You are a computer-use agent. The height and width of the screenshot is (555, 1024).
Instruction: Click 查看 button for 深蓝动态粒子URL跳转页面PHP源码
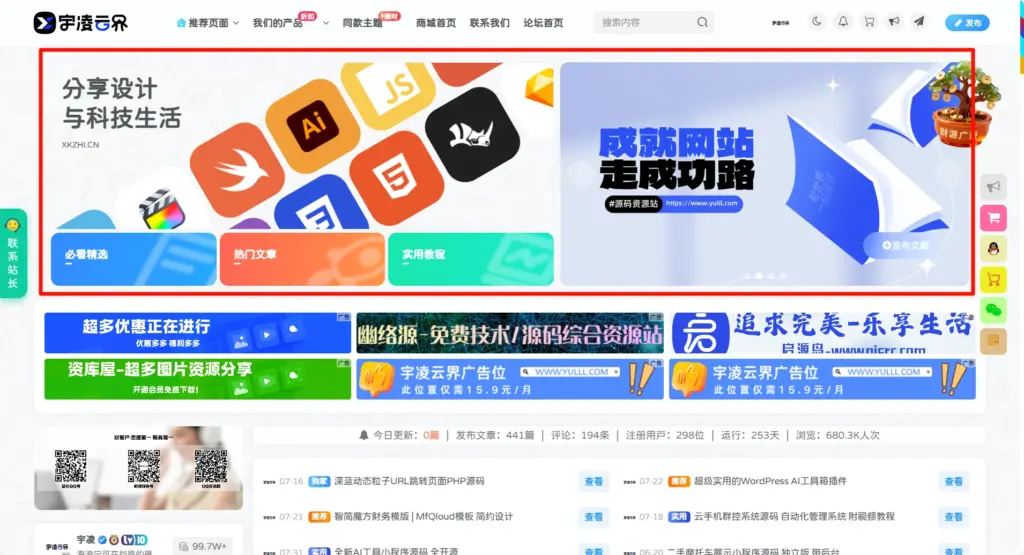[593, 481]
